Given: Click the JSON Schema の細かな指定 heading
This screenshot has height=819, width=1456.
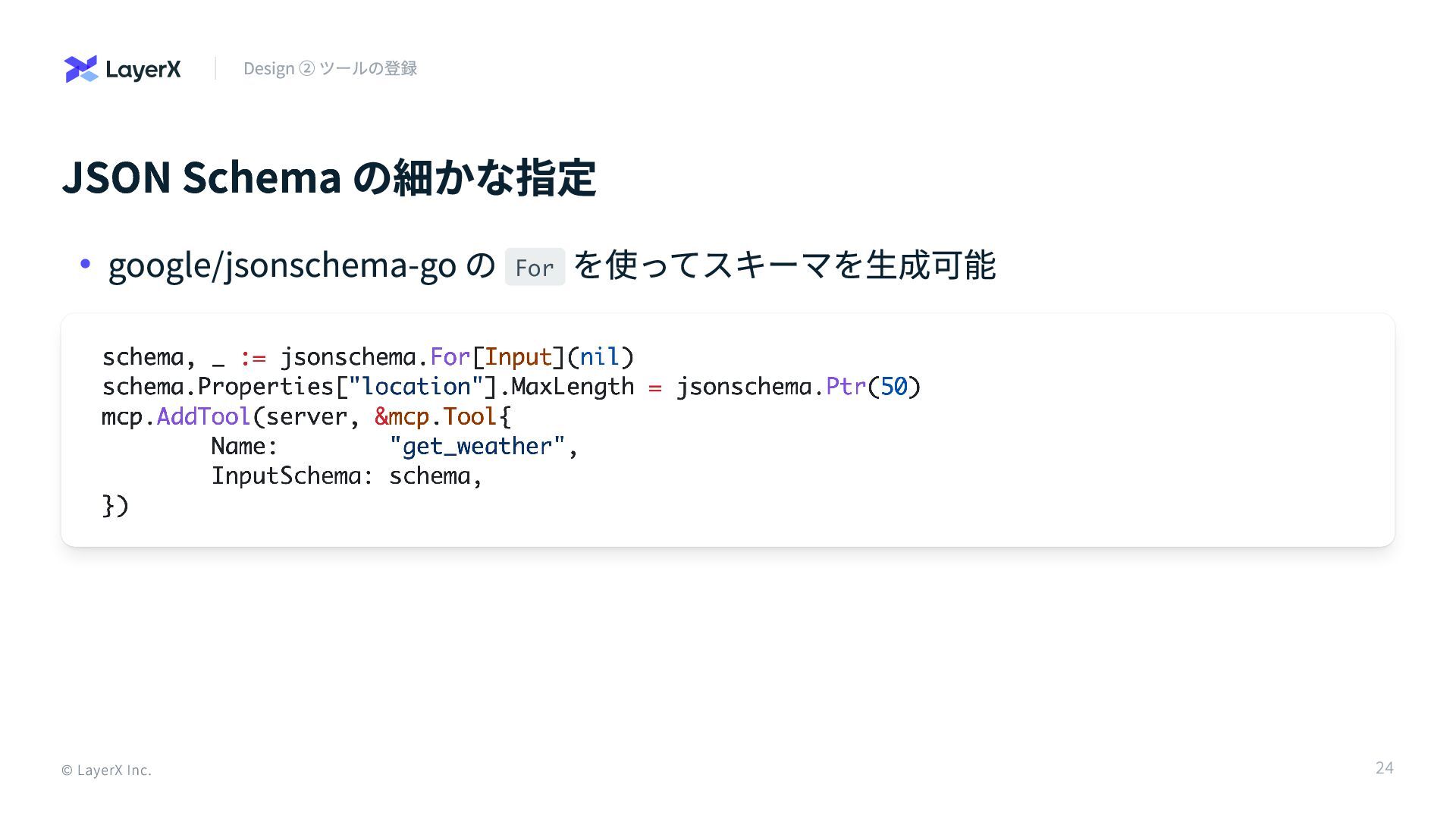Looking at the screenshot, I should click(x=328, y=177).
